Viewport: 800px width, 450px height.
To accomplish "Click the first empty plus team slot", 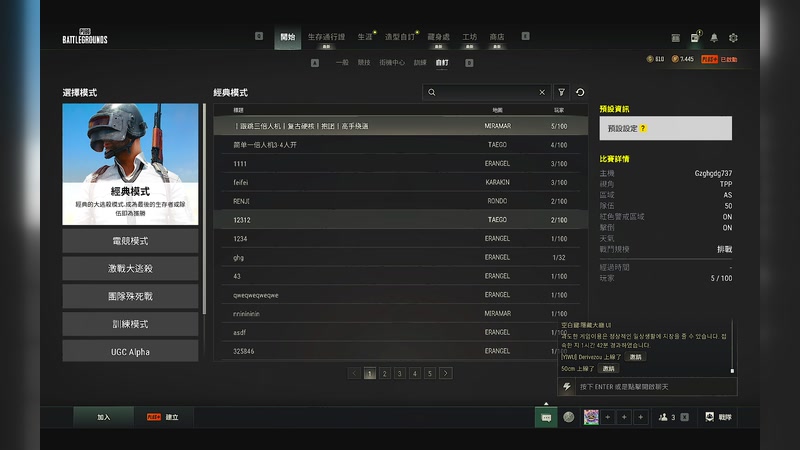I will (608, 417).
